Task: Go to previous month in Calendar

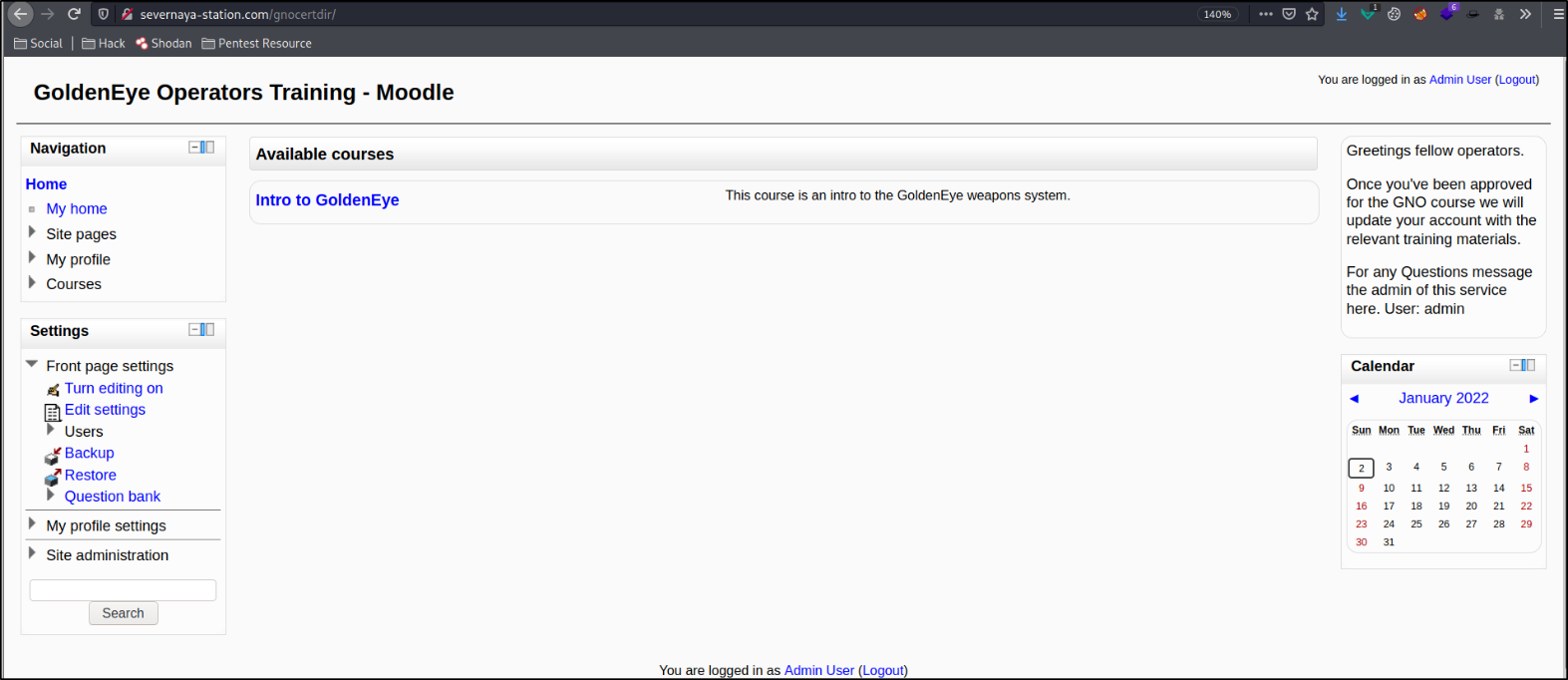Action: coord(1354,399)
